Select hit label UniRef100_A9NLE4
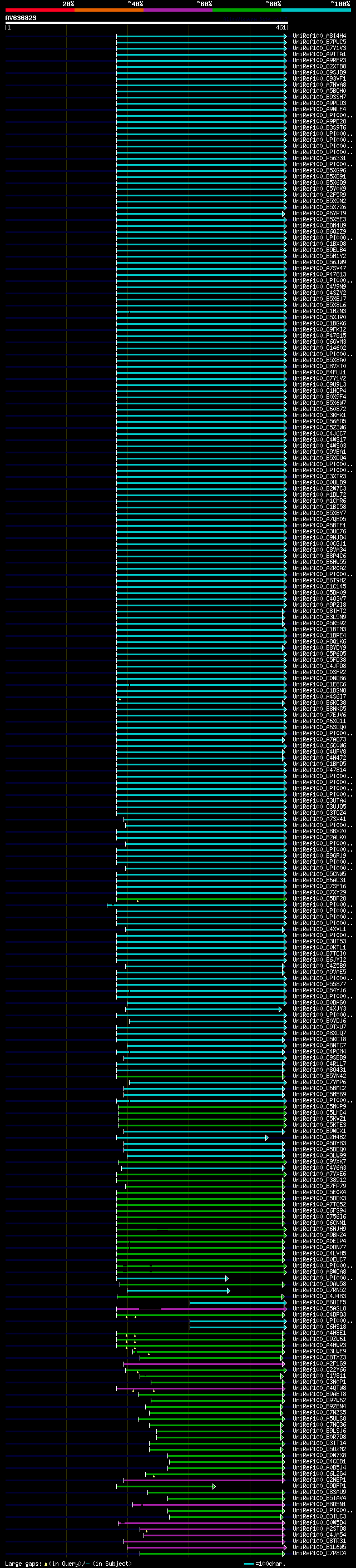356x1568 pixels. click(x=319, y=109)
